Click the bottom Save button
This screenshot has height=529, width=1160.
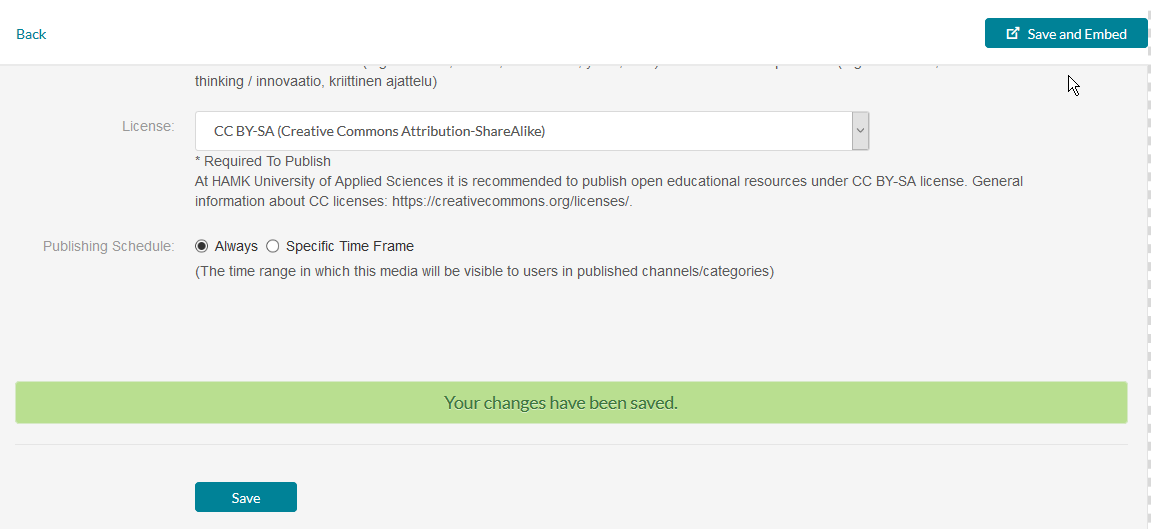tap(246, 497)
